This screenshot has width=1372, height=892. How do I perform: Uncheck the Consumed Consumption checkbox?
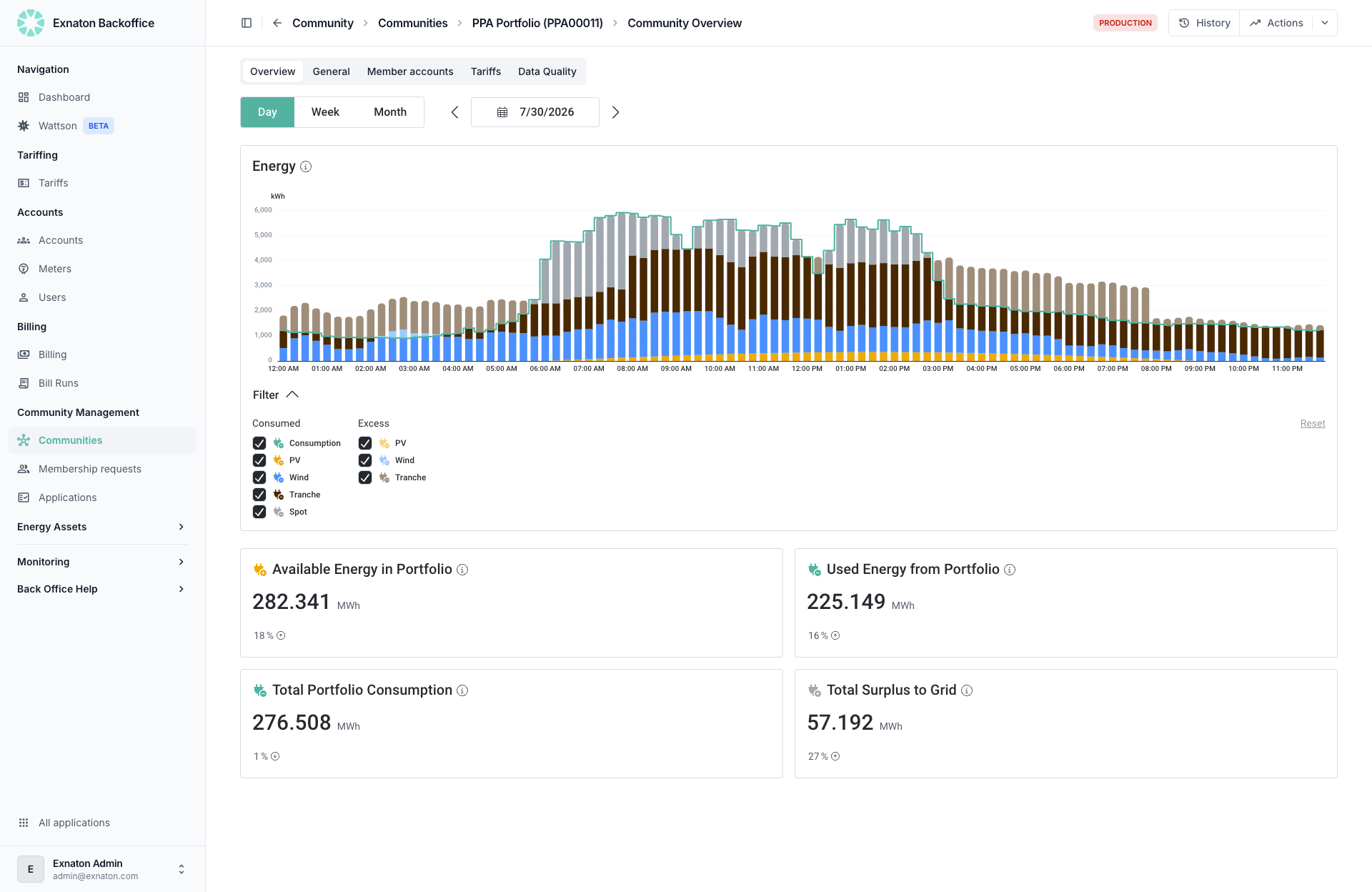[259, 443]
